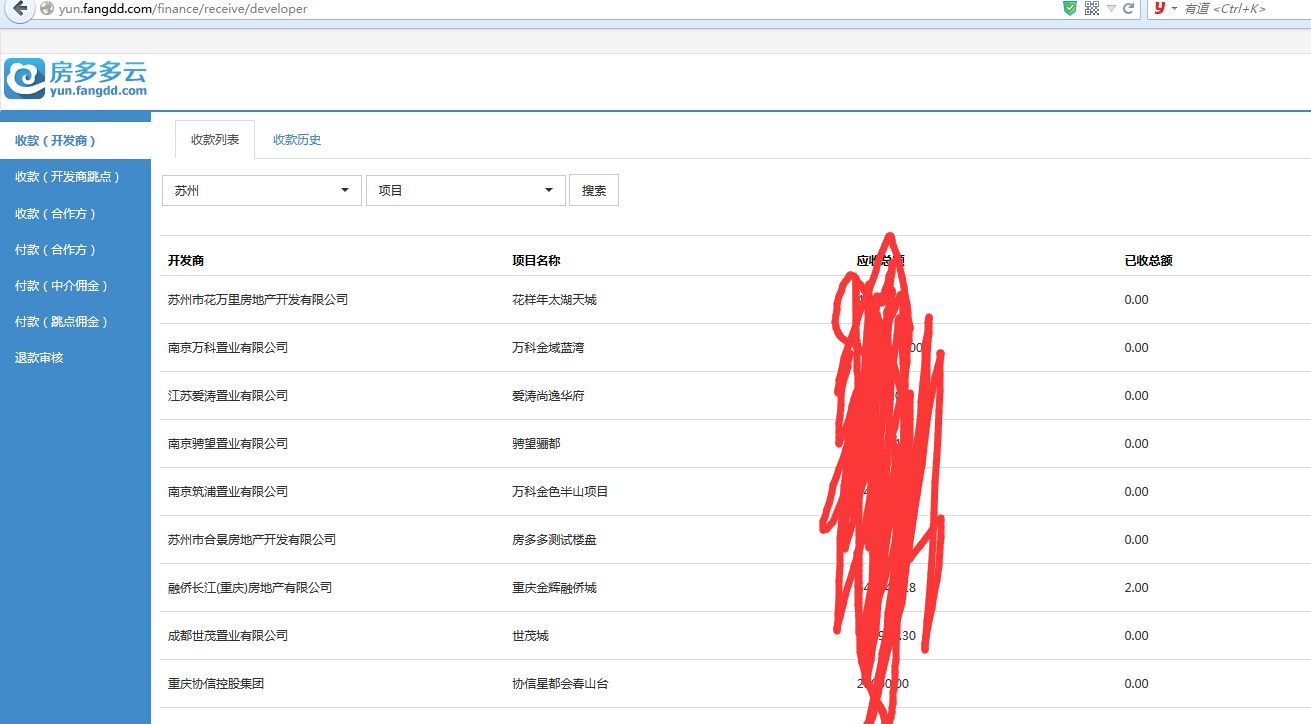Reload the page with refresh icon
1311x724 pixels.
click(x=1128, y=8)
